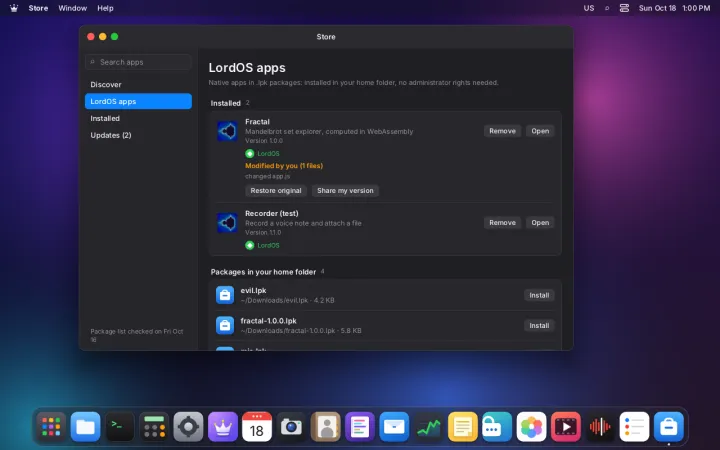The image size is (720, 450).
Task: Click the 'Packages in your home folder' heading
Action: (263, 272)
